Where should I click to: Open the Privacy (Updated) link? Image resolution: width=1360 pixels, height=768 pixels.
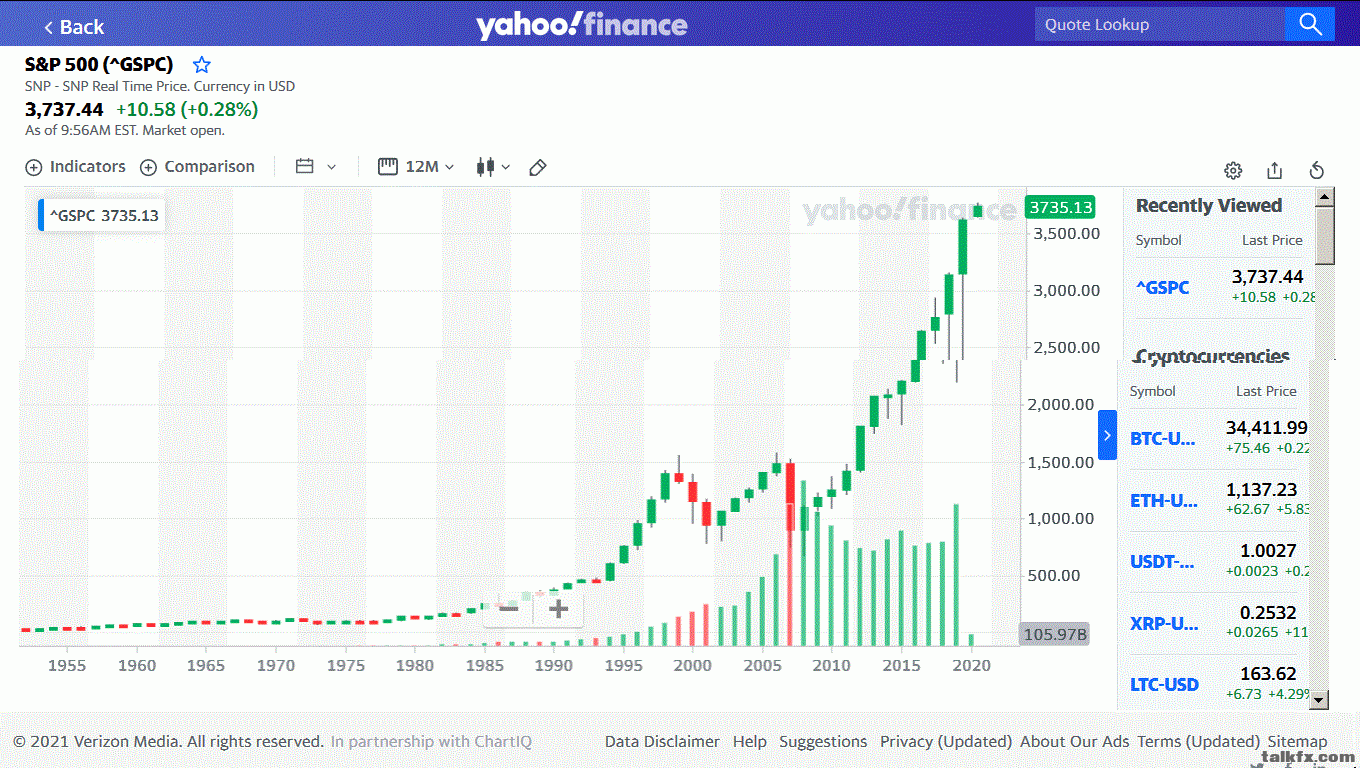pos(946,742)
